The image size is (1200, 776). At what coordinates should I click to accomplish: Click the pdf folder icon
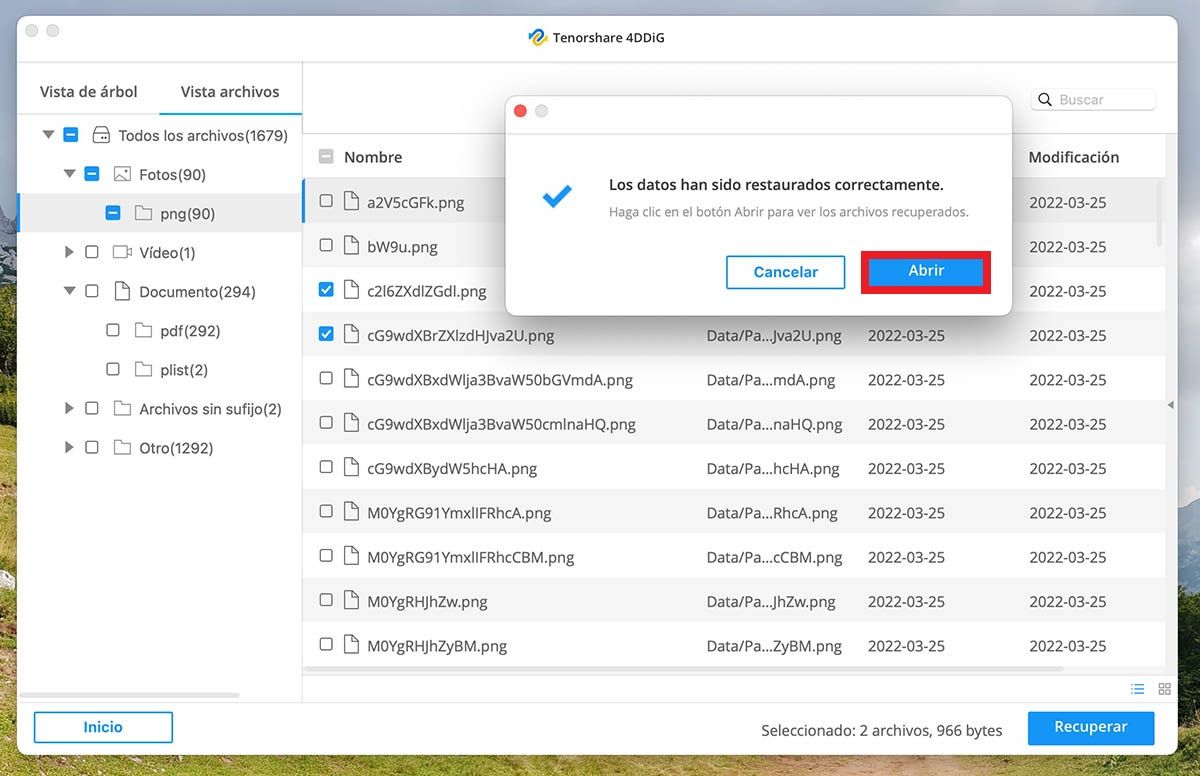click(x=143, y=331)
